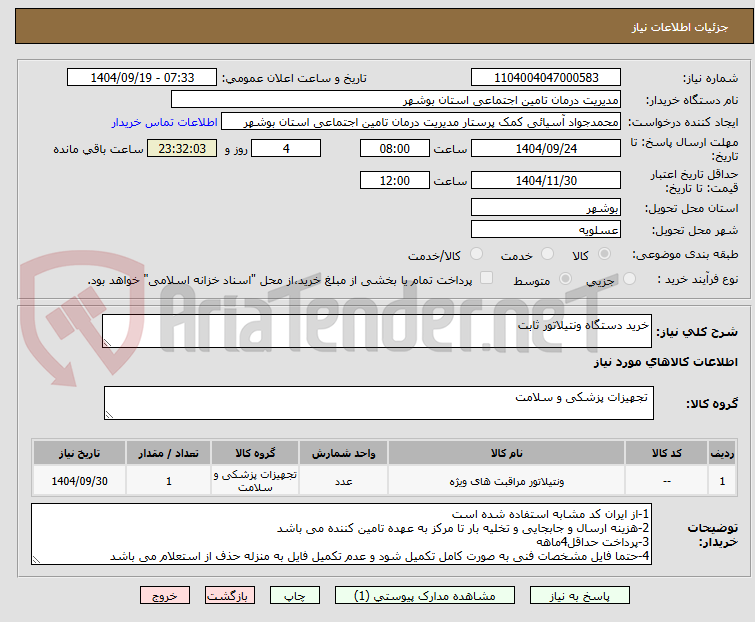755x622 pixels.
Task: Click the توضیحات خریدار notes text area
Action: pyautogui.click(x=341, y=534)
